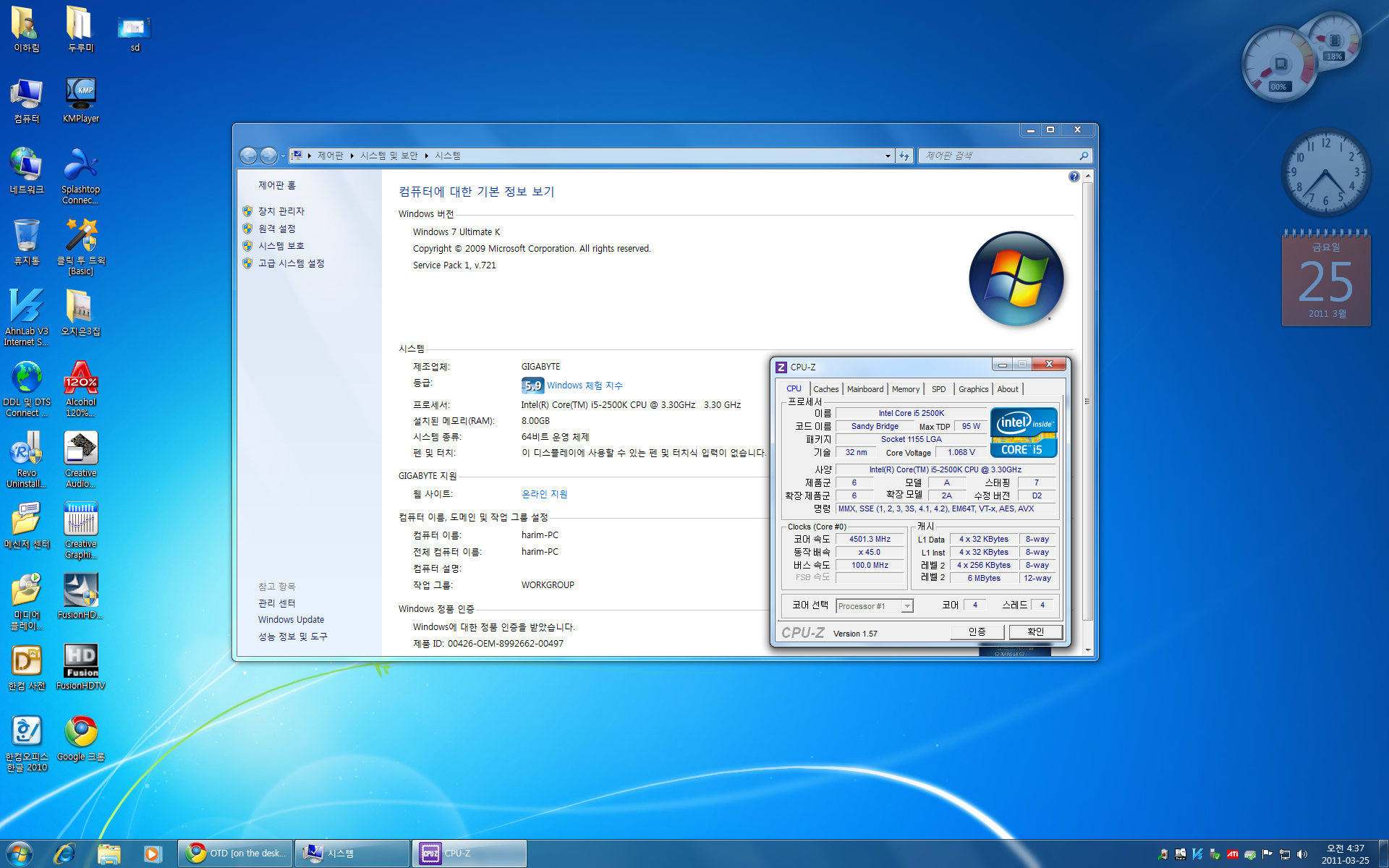
Task: Open the Windows Update link
Action: (291, 620)
